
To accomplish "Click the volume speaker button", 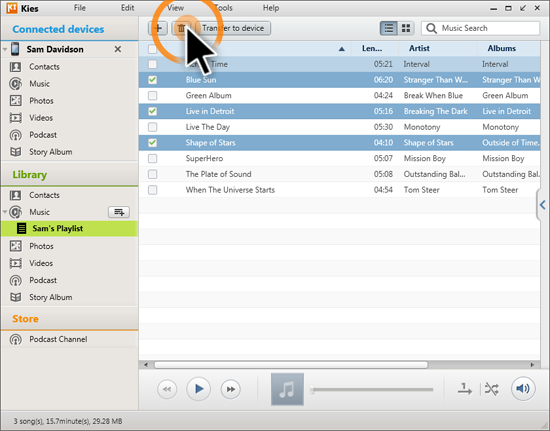I will click(x=523, y=389).
